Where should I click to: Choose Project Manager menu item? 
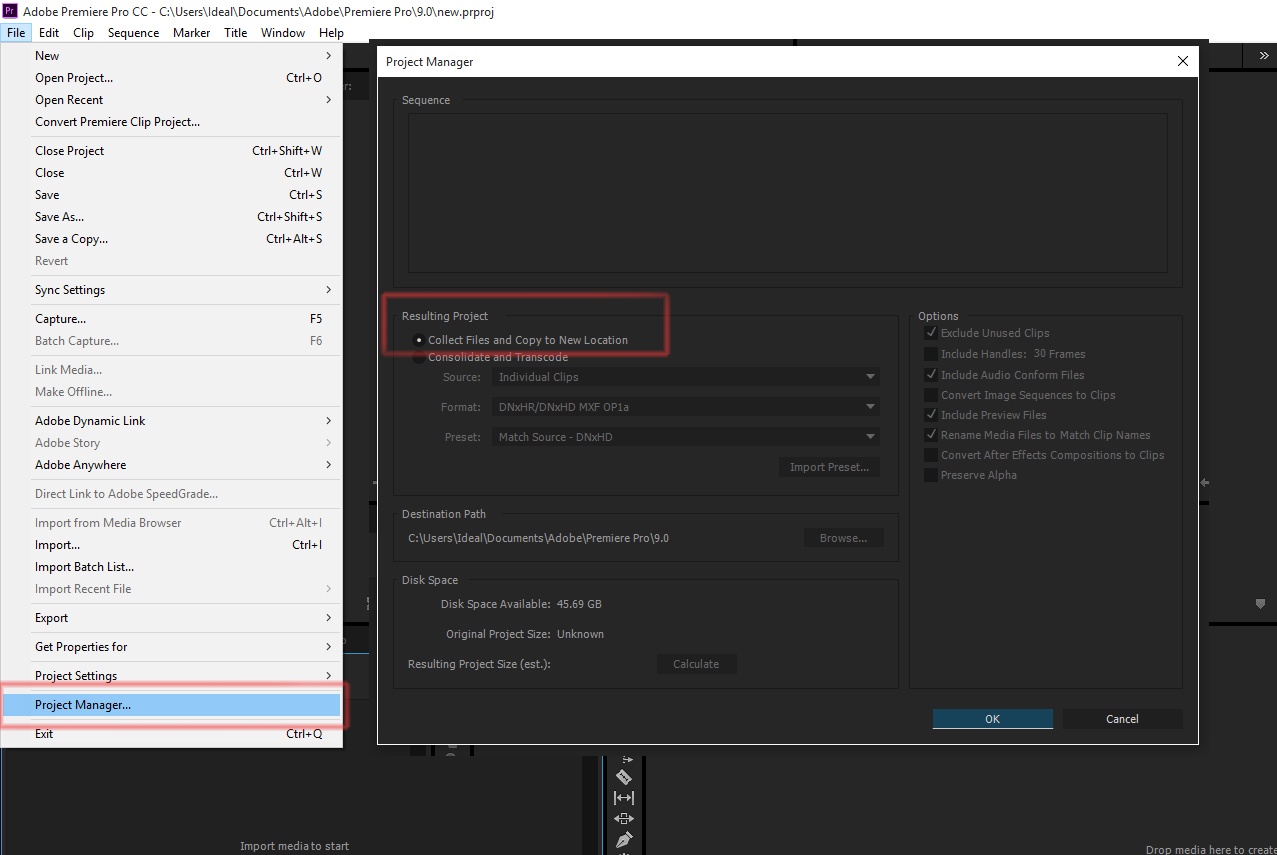click(x=172, y=705)
